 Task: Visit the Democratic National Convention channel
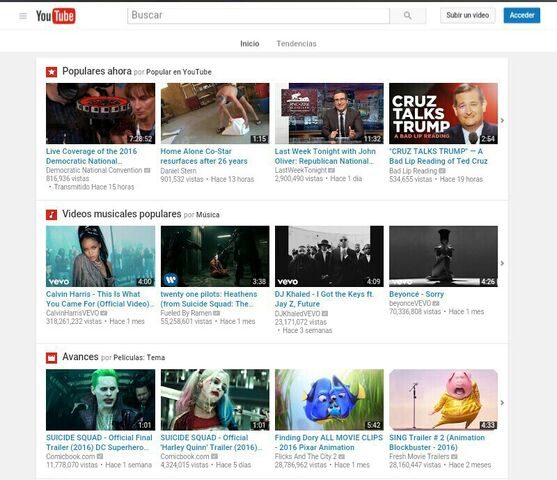point(94,170)
